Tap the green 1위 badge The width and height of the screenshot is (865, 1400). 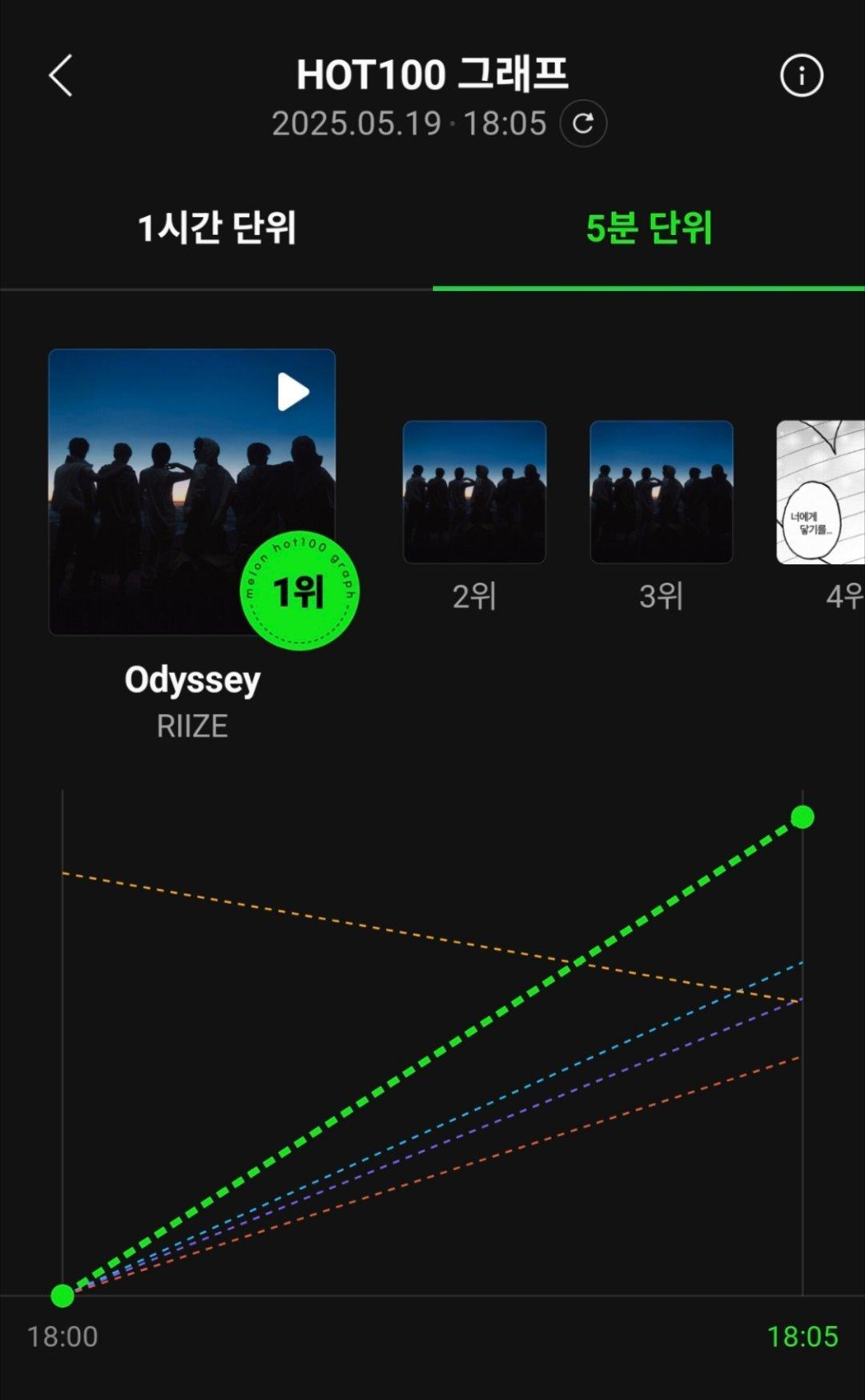coord(300,591)
